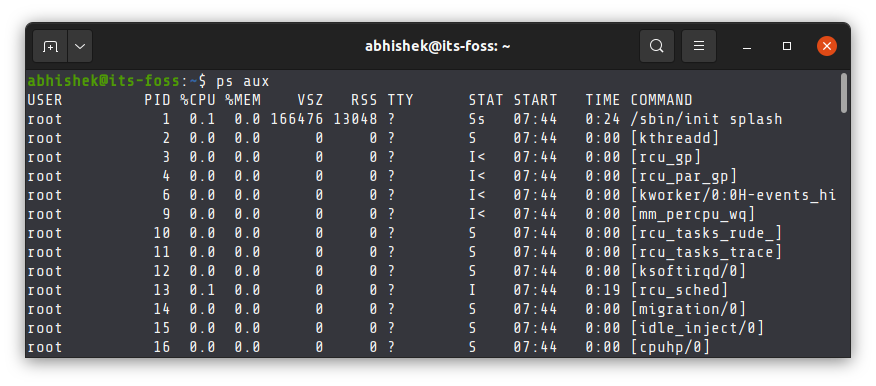The height and width of the screenshot is (386, 876).
Task: Click the [ksoftirqd/0] process entry
Action: point(688,271)
